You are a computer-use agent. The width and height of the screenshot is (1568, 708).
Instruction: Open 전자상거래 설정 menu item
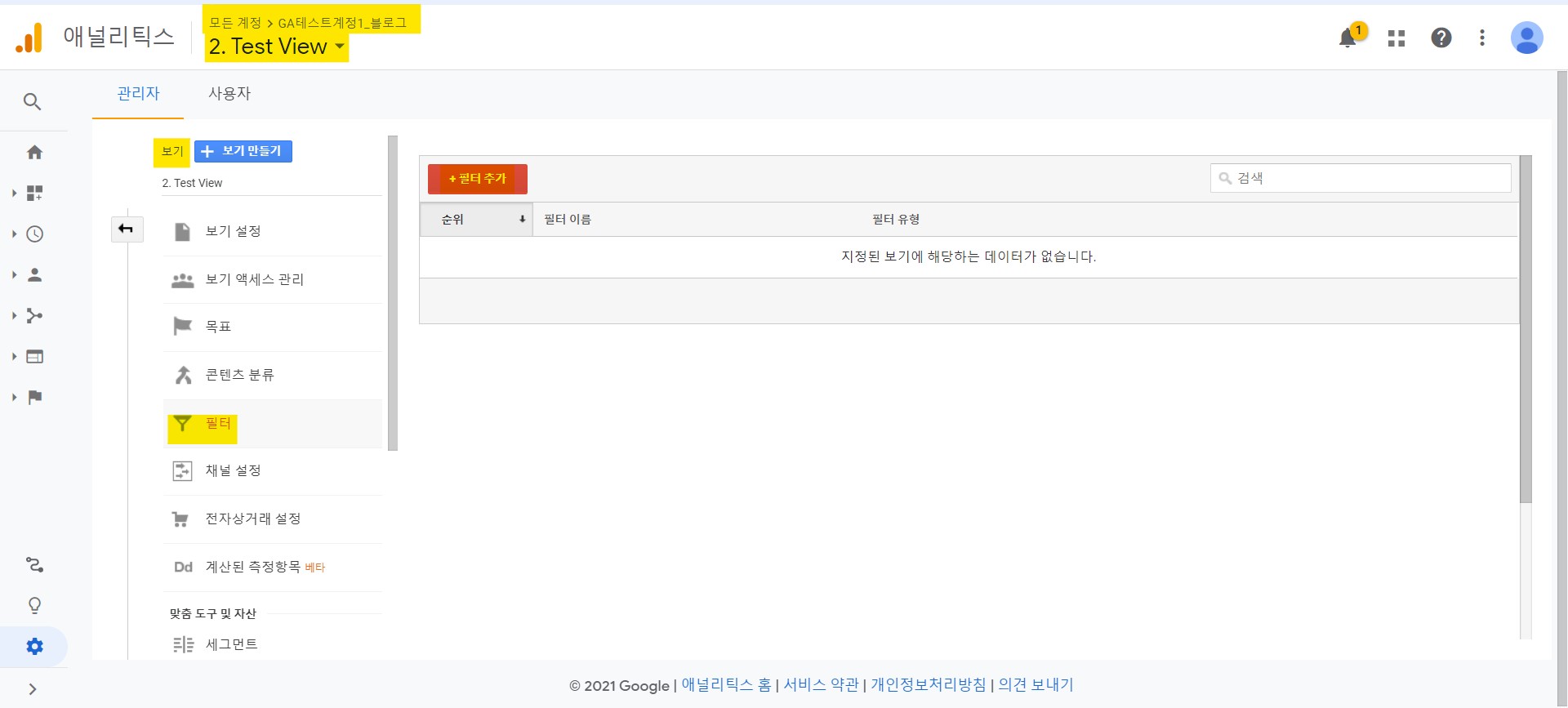coord(273,519)
